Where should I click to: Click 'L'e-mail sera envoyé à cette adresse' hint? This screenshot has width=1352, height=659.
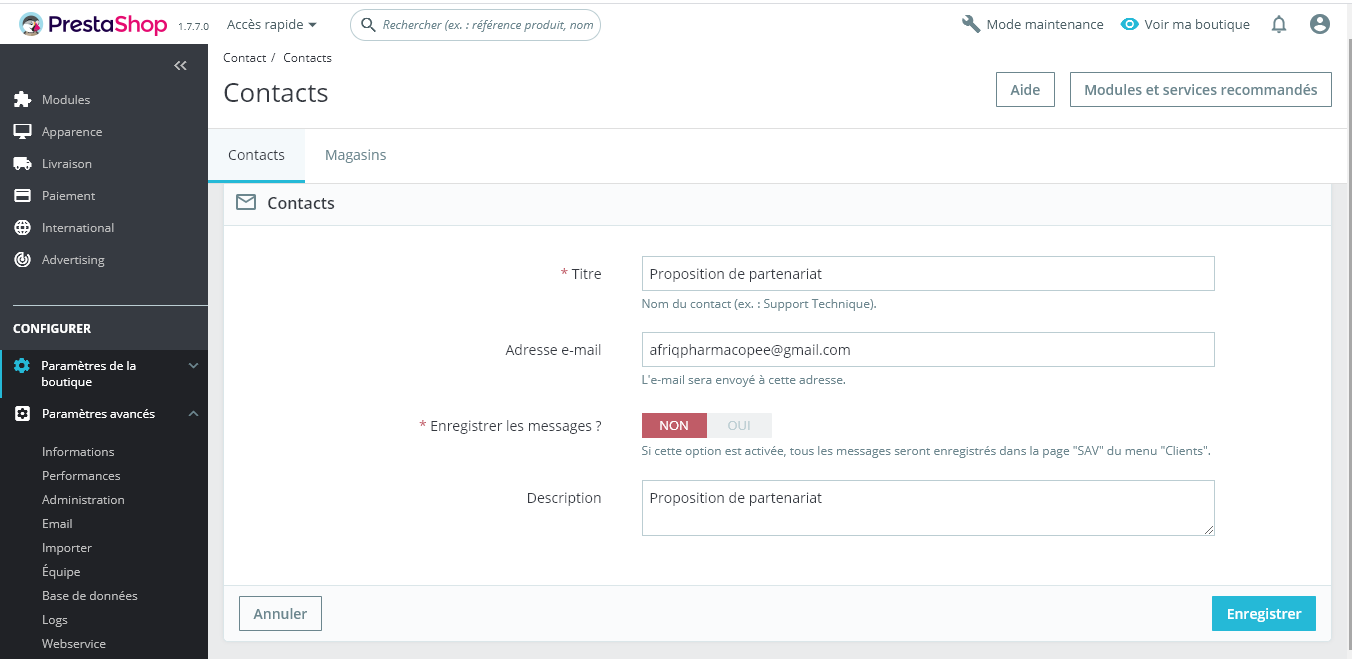pyautogui.click(x=744, y=380)
